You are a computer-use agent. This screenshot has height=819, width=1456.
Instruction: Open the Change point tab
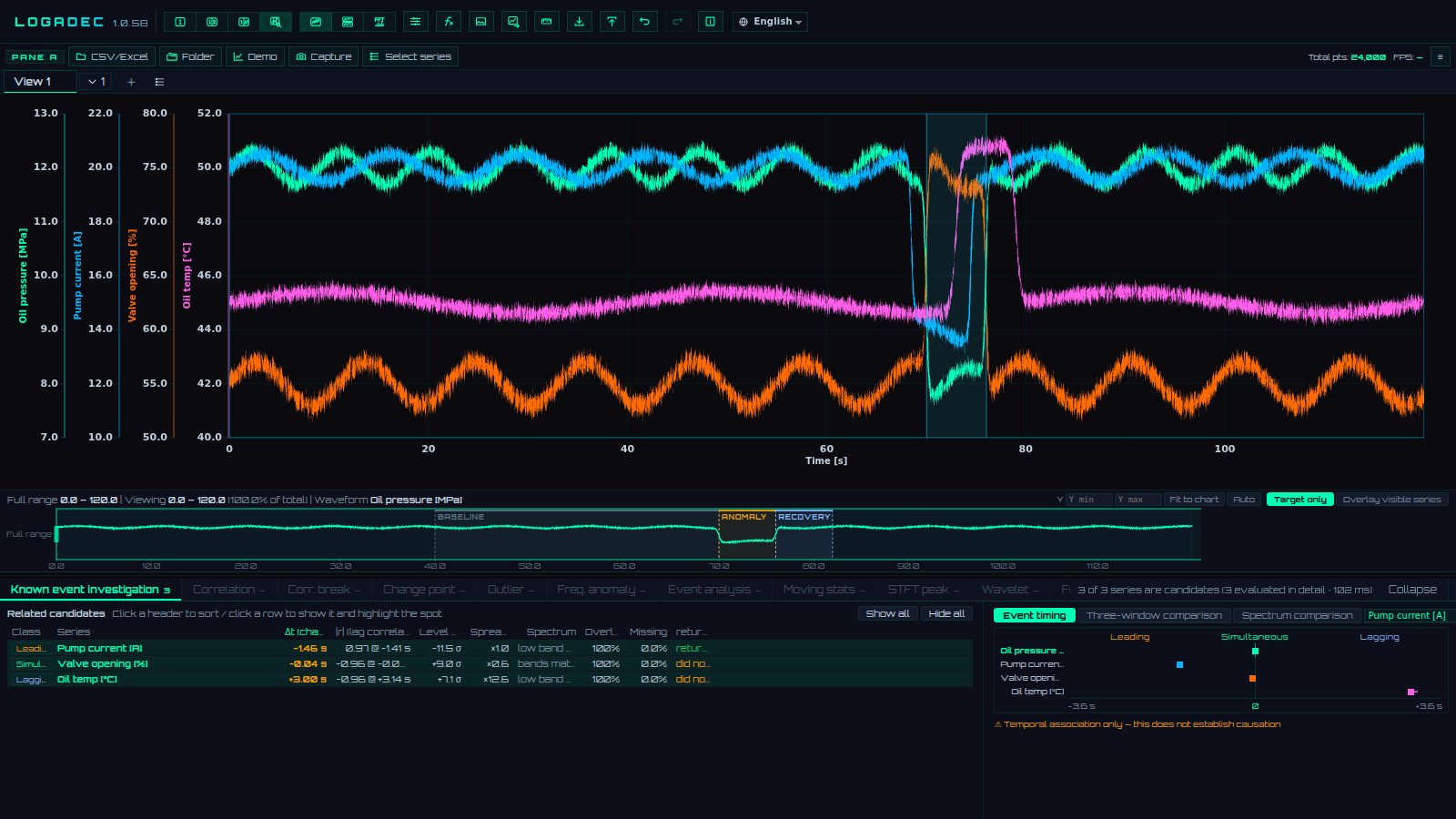click(423, 590)
